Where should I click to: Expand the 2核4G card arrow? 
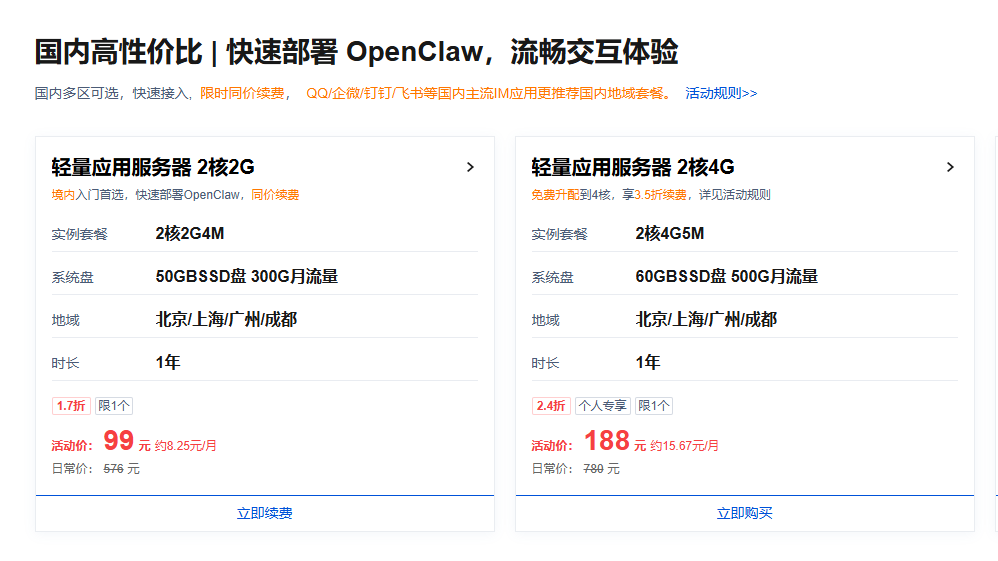click(950, 167)
